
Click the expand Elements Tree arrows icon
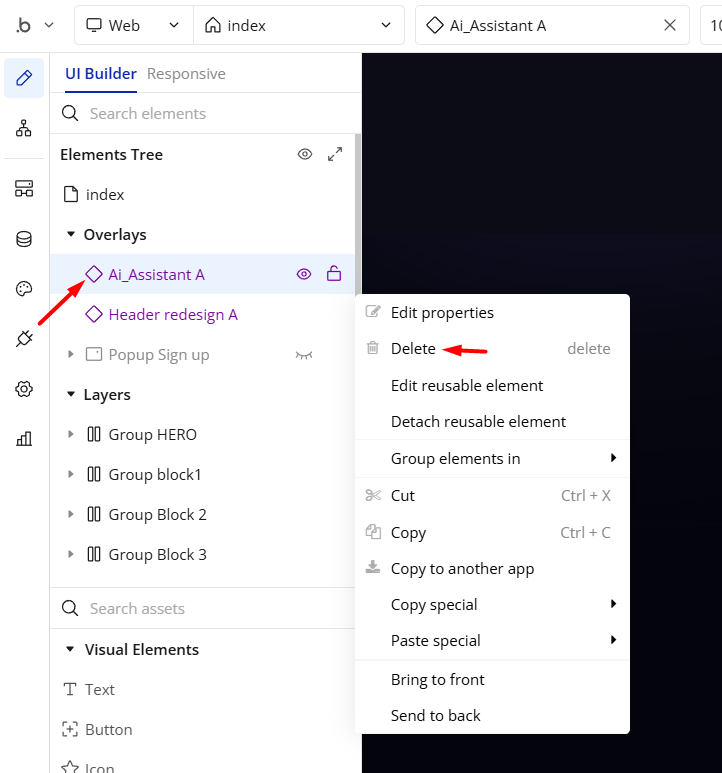(335, 154)
